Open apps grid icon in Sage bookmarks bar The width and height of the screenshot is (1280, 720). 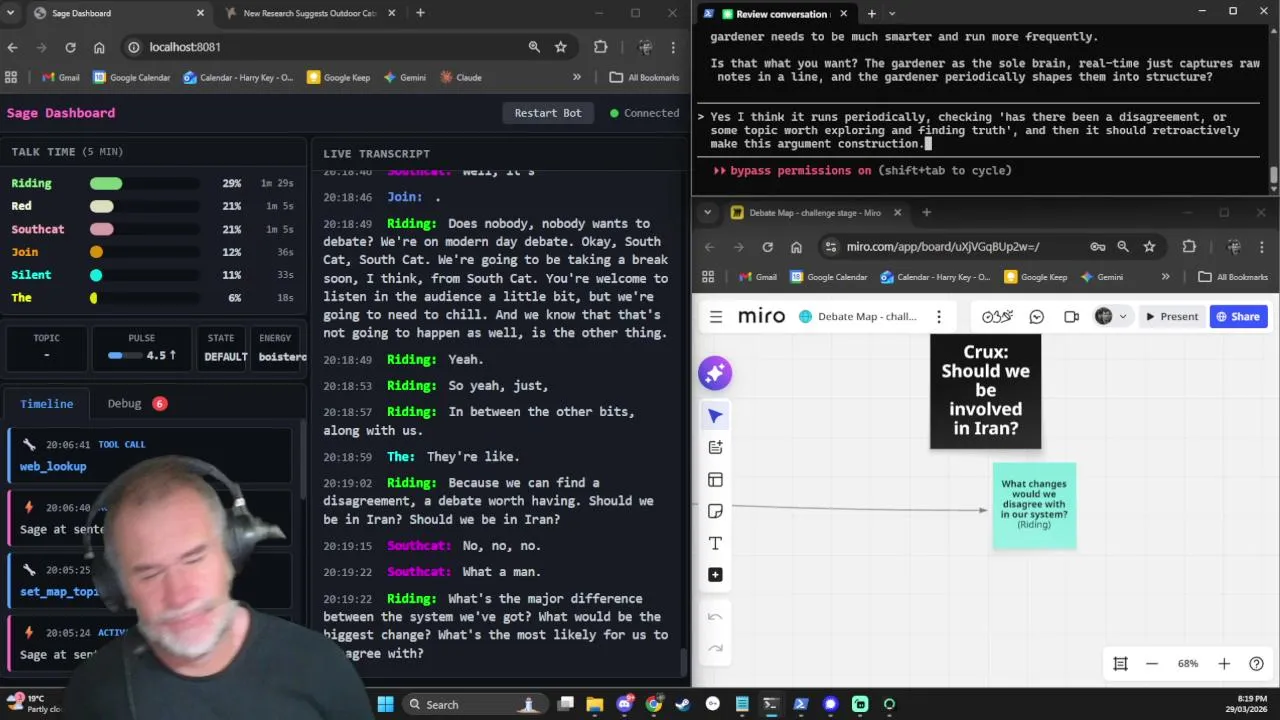[11, 77]
